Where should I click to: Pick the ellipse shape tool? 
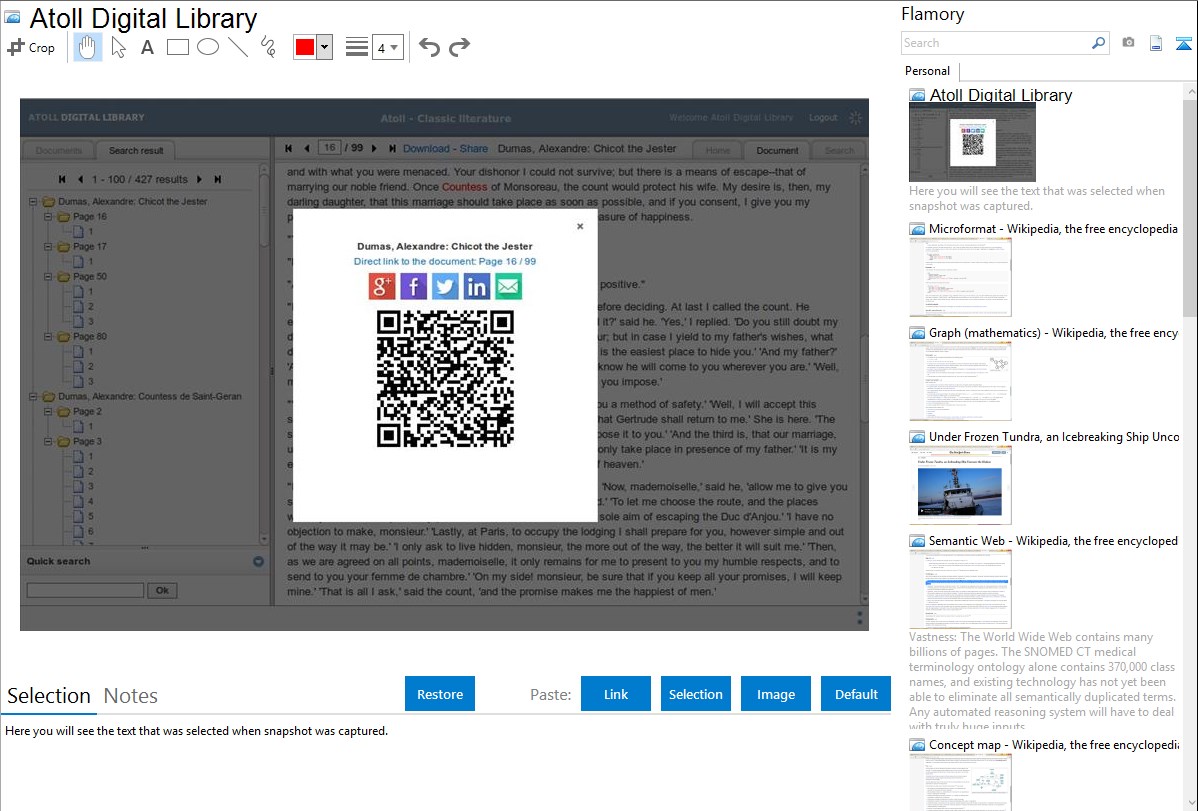(208, 47)
